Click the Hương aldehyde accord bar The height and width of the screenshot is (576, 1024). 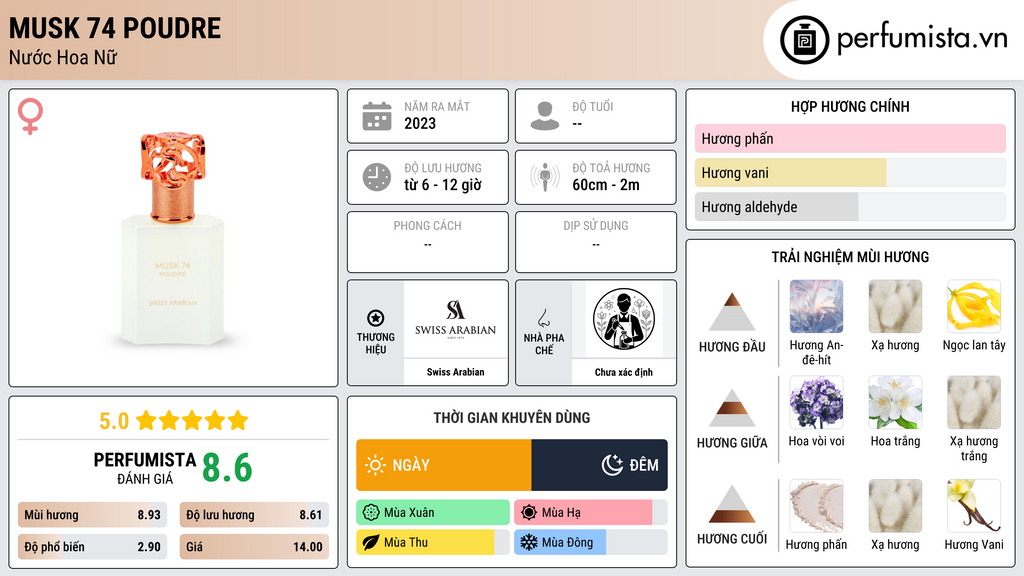(x=850, y=207)
